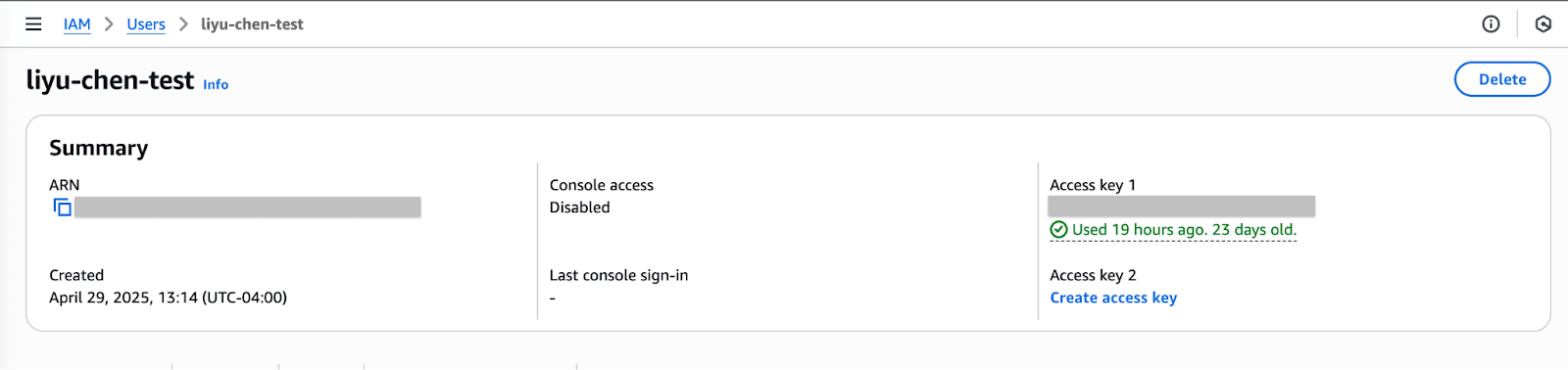The image size is (1568, 370).
Task: Open Info link beside user name
Action: click(216, 85)
